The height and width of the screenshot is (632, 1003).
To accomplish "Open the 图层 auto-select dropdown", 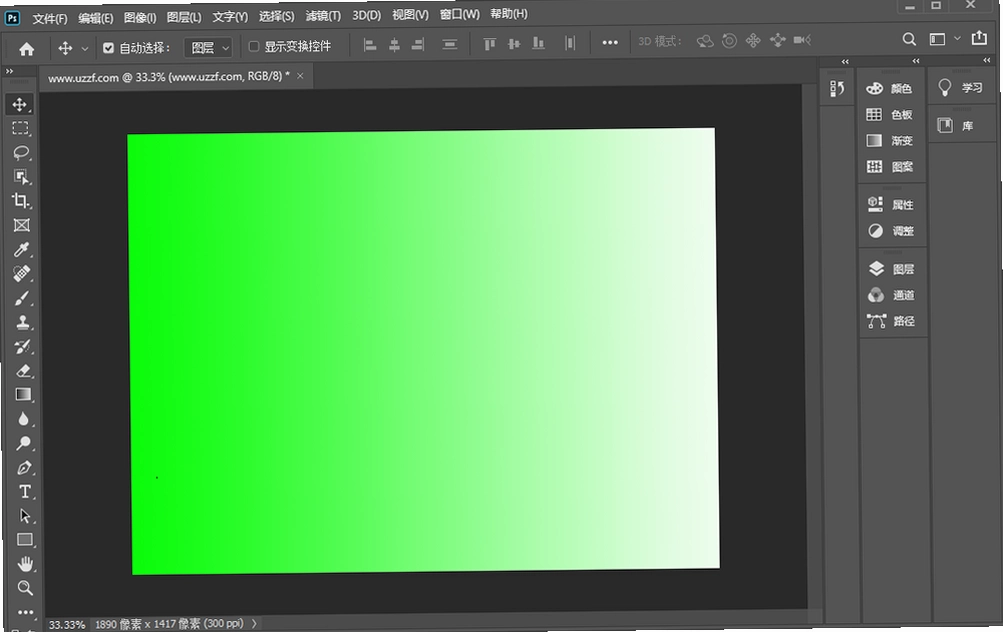I will pos(208,47).
